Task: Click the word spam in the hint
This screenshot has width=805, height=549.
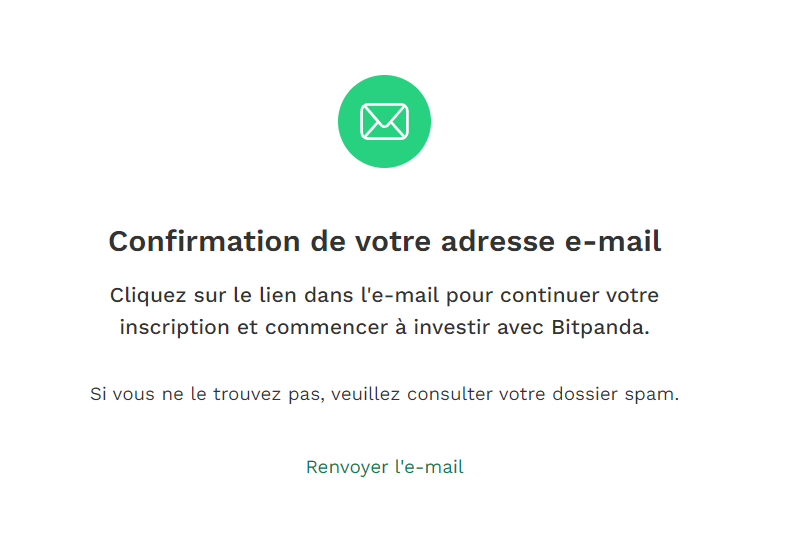Action: coord(655,394)
